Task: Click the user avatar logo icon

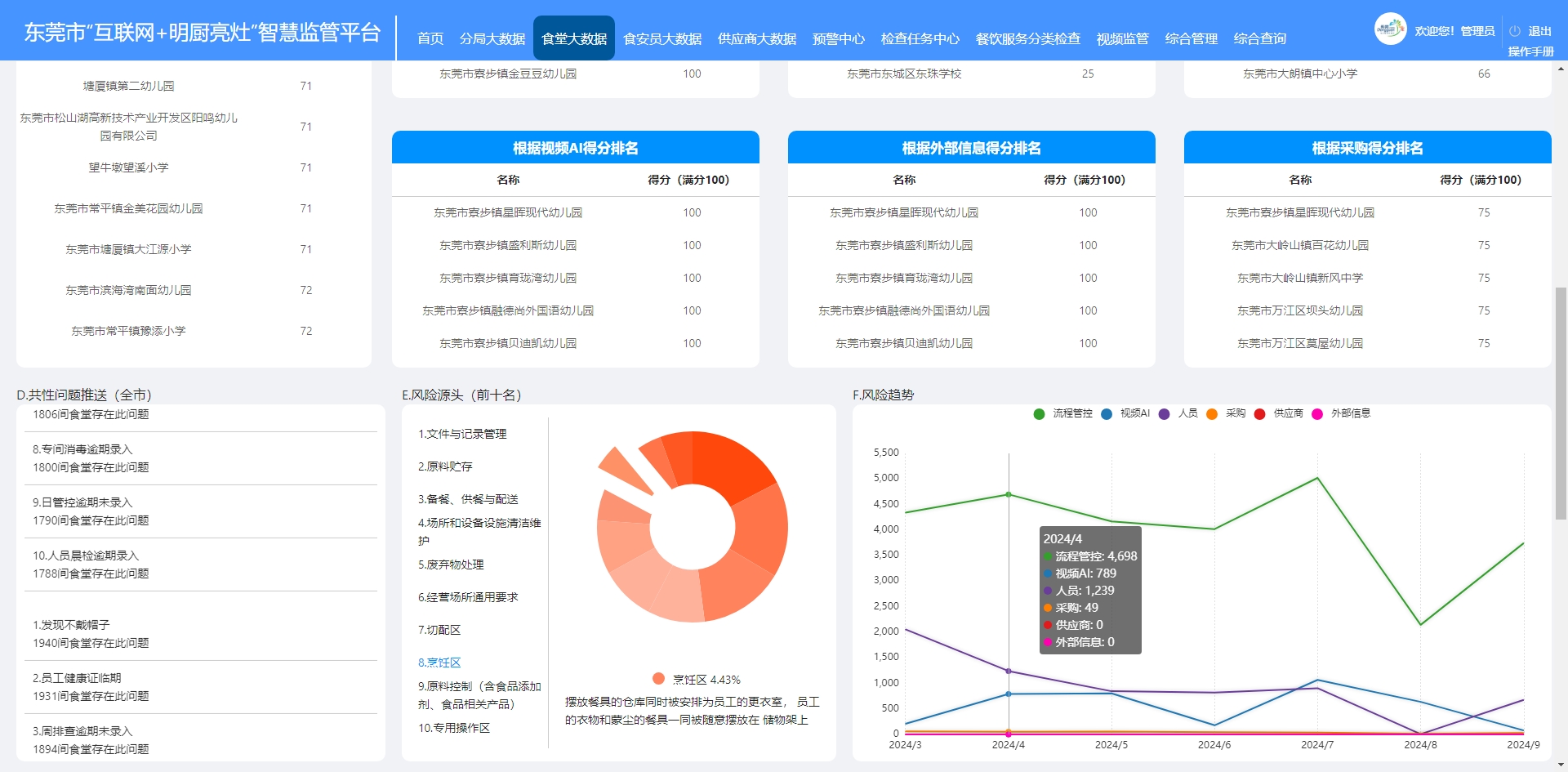Action: 1390,29
